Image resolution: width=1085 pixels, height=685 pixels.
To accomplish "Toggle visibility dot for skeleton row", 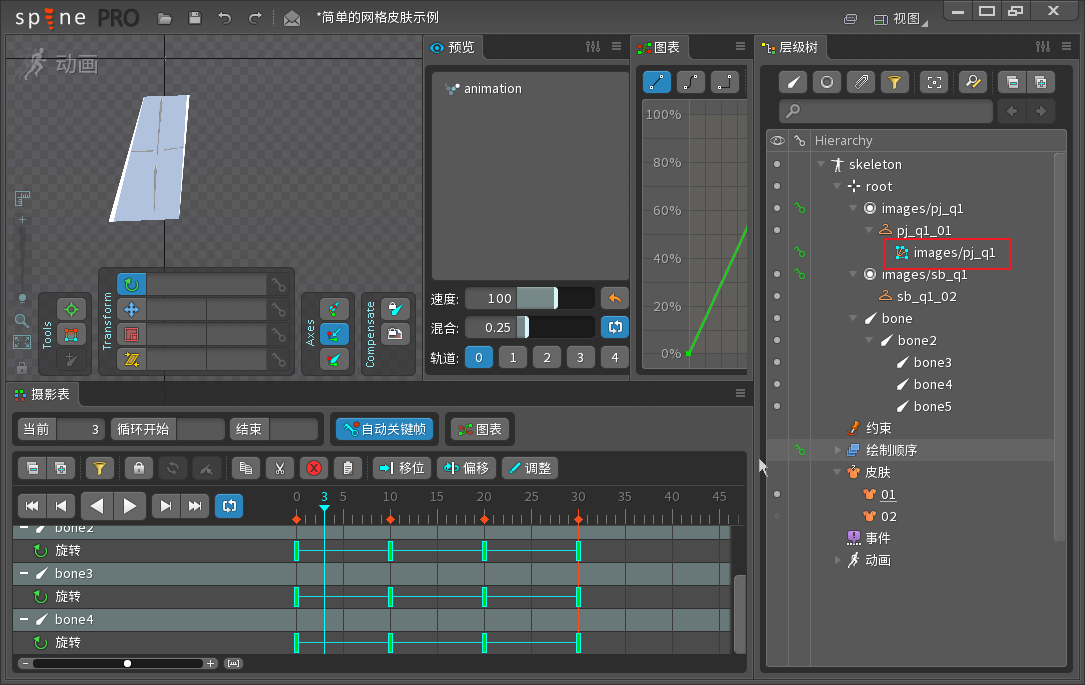I will coord(777,164).
